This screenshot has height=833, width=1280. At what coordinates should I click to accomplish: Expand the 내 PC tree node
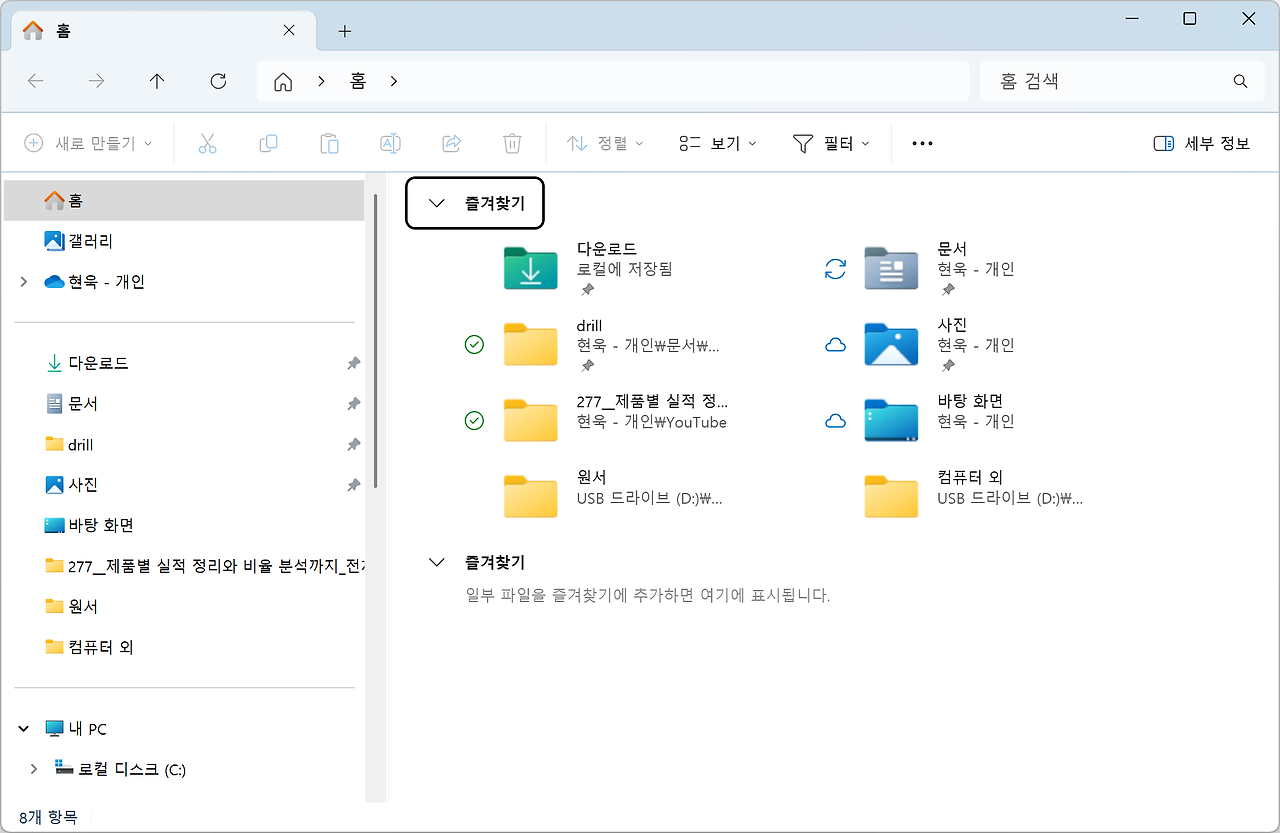tap(23, 728)
